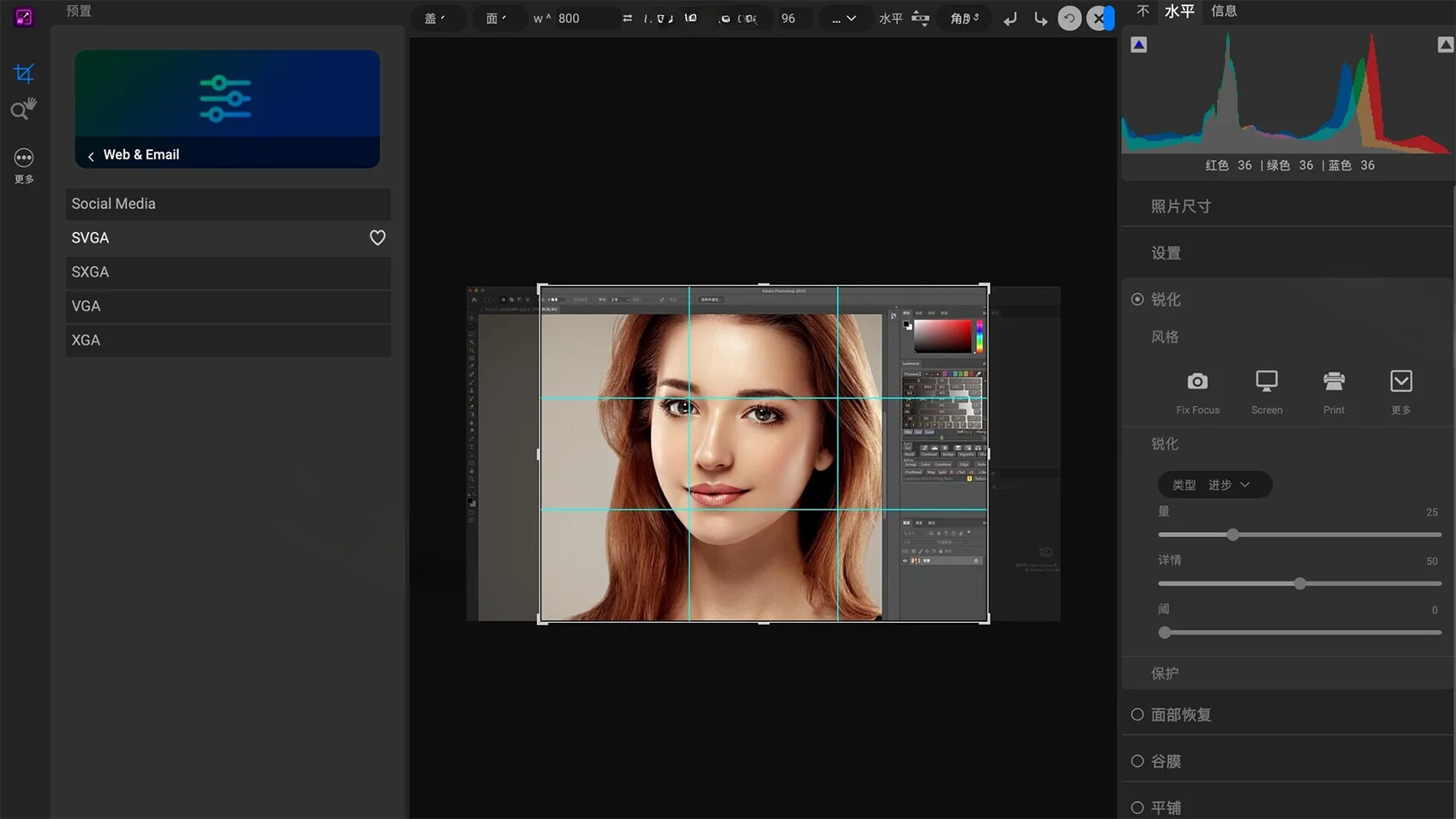
Task: Open the 更多 tools button in sidebar
Action: tap(24, 158)
